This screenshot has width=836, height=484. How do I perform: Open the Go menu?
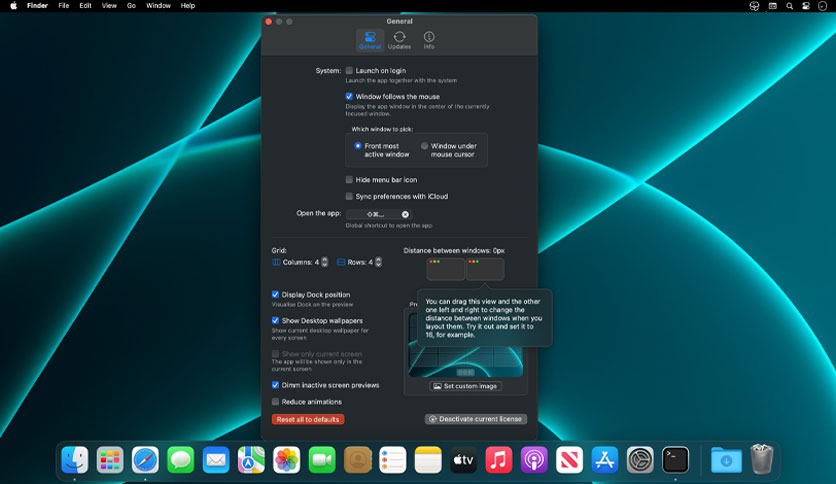coord(131,6)
